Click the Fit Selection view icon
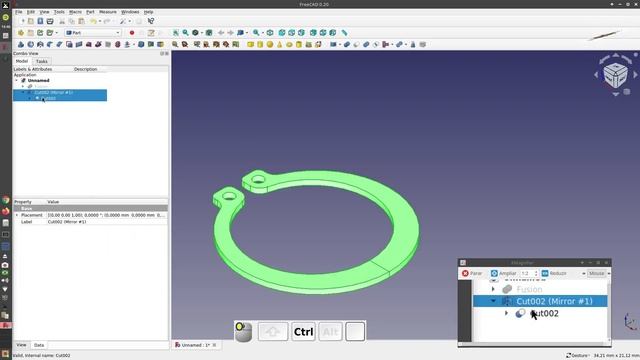 (185, 33)
